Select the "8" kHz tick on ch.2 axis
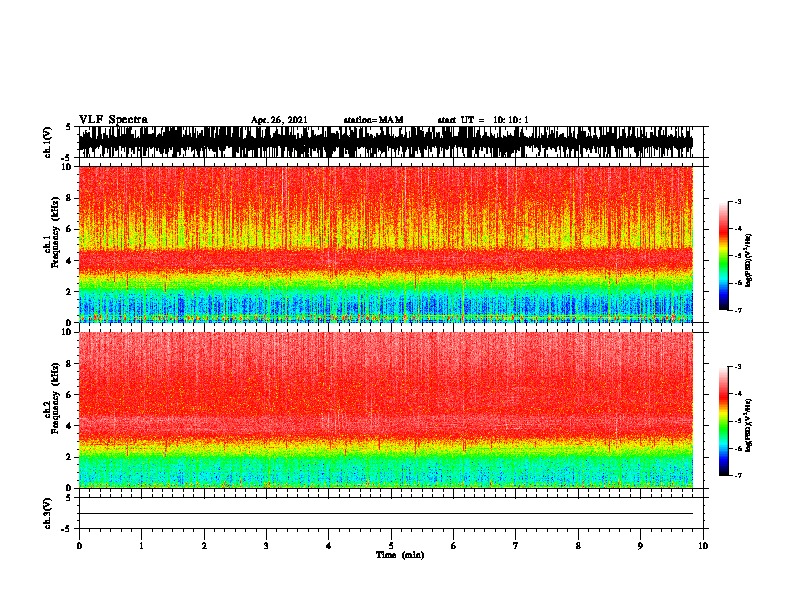 pyautogui.click(x=70, y=363)
